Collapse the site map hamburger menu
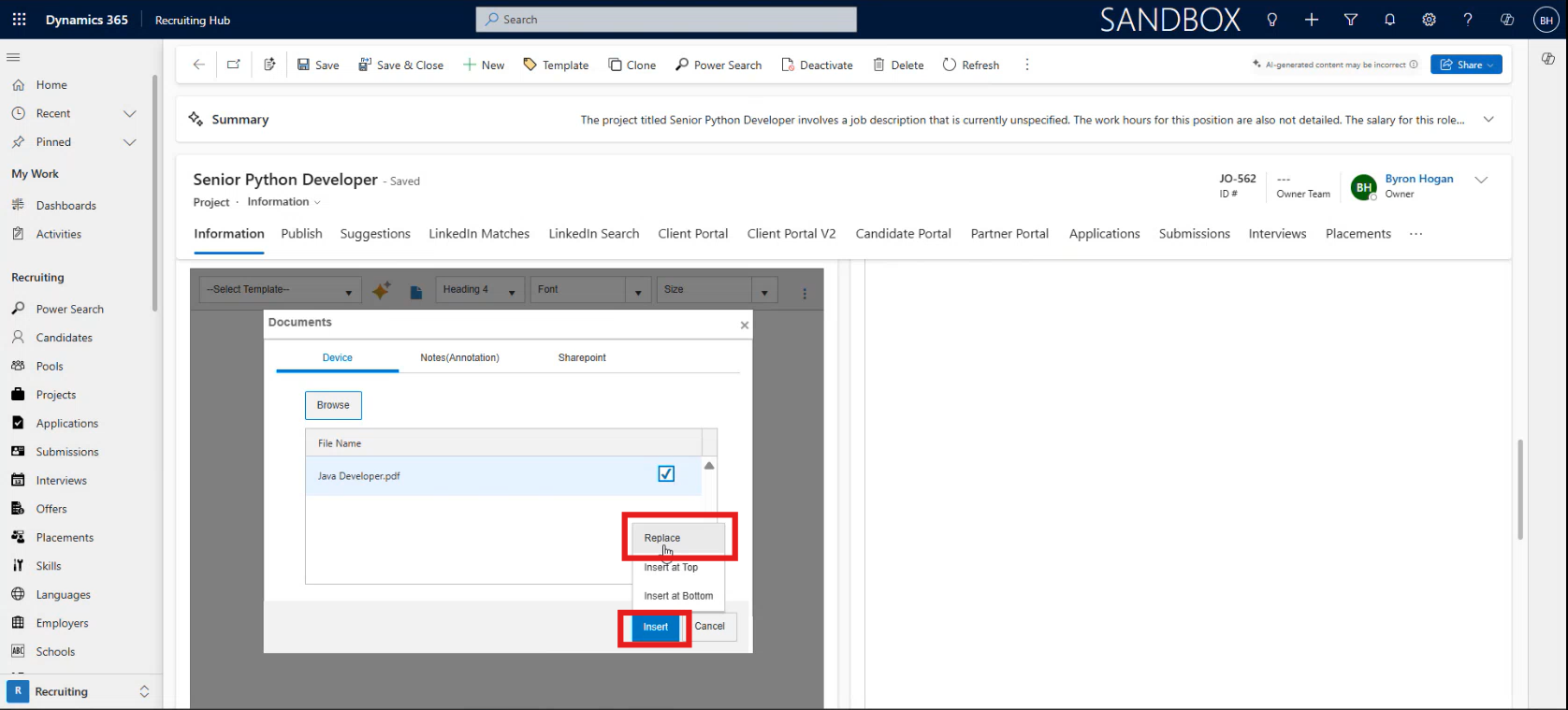 click(13, 57)
